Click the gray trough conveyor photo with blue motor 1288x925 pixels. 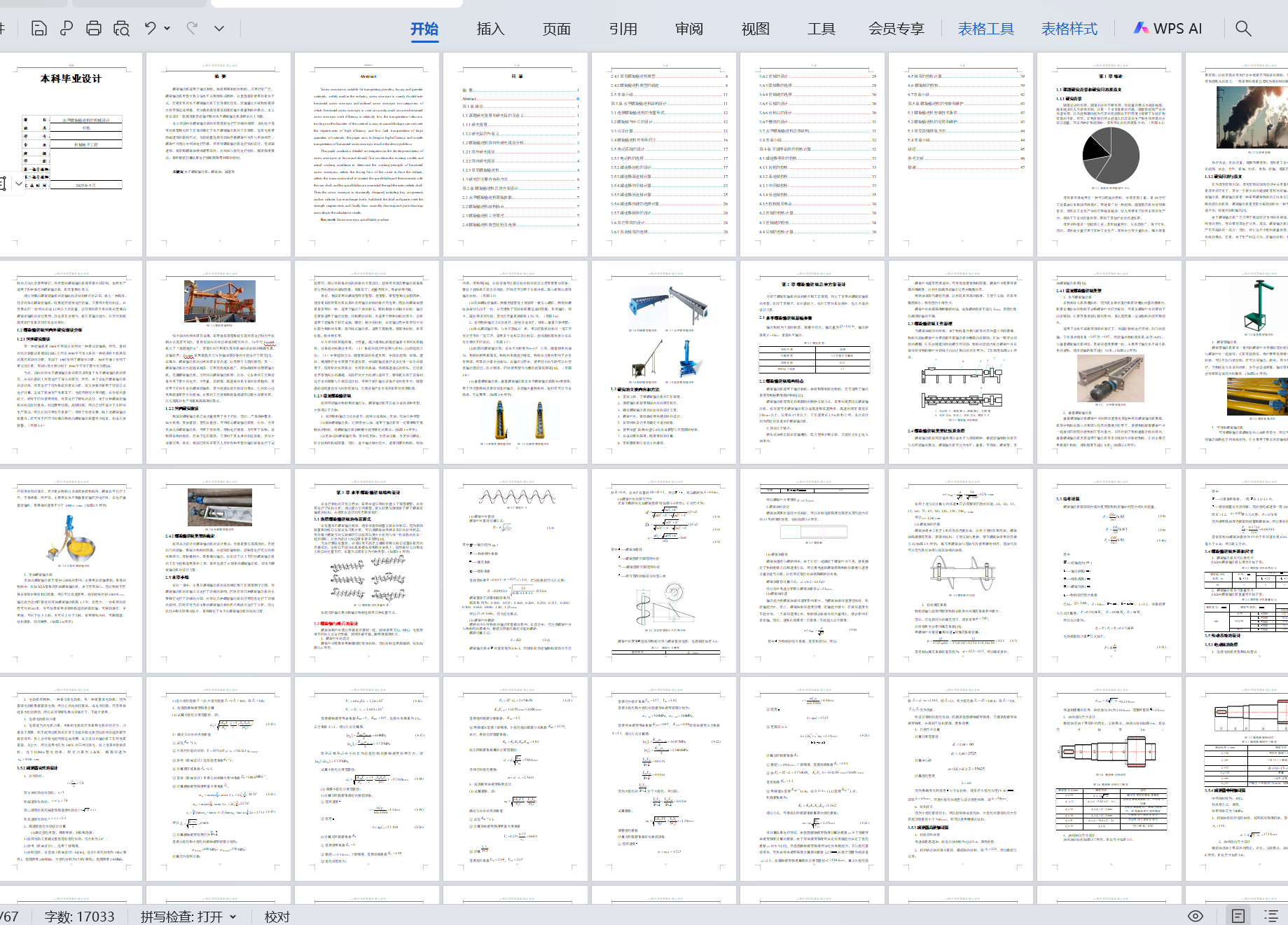pyautogui.click(x=1110, y=378)
